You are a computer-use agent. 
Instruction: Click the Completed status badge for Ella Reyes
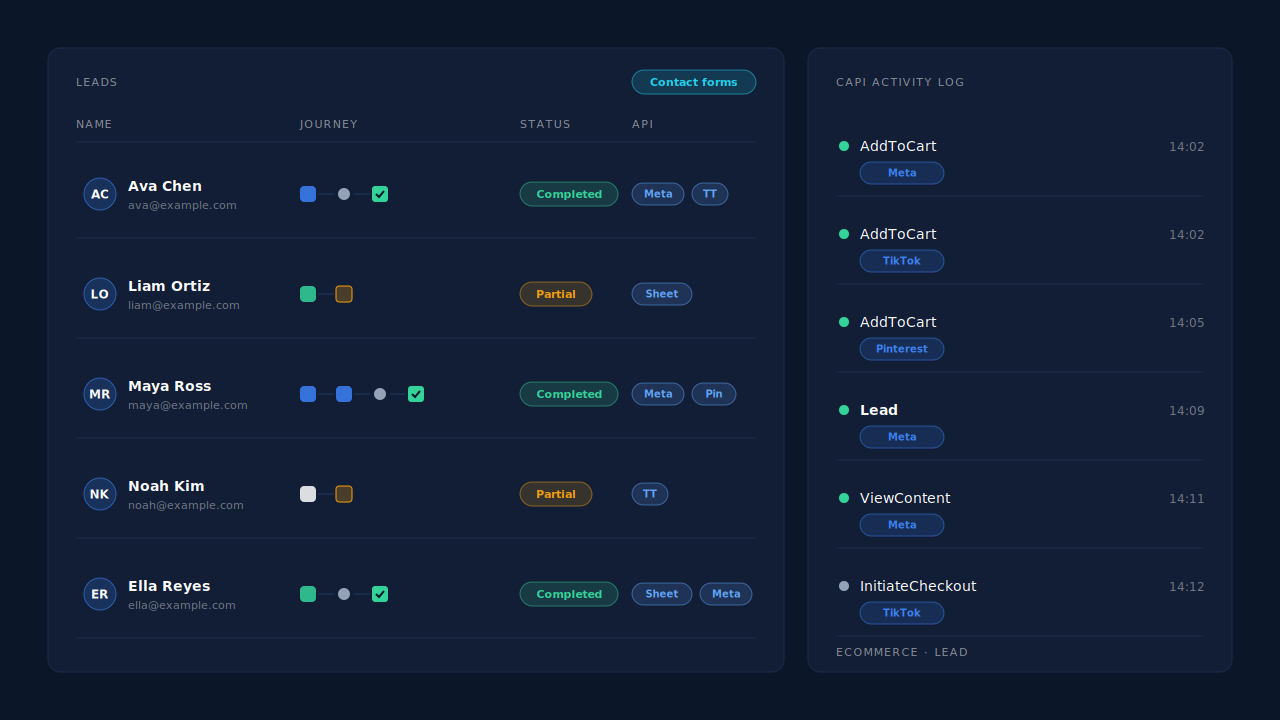tap(569, 594)
